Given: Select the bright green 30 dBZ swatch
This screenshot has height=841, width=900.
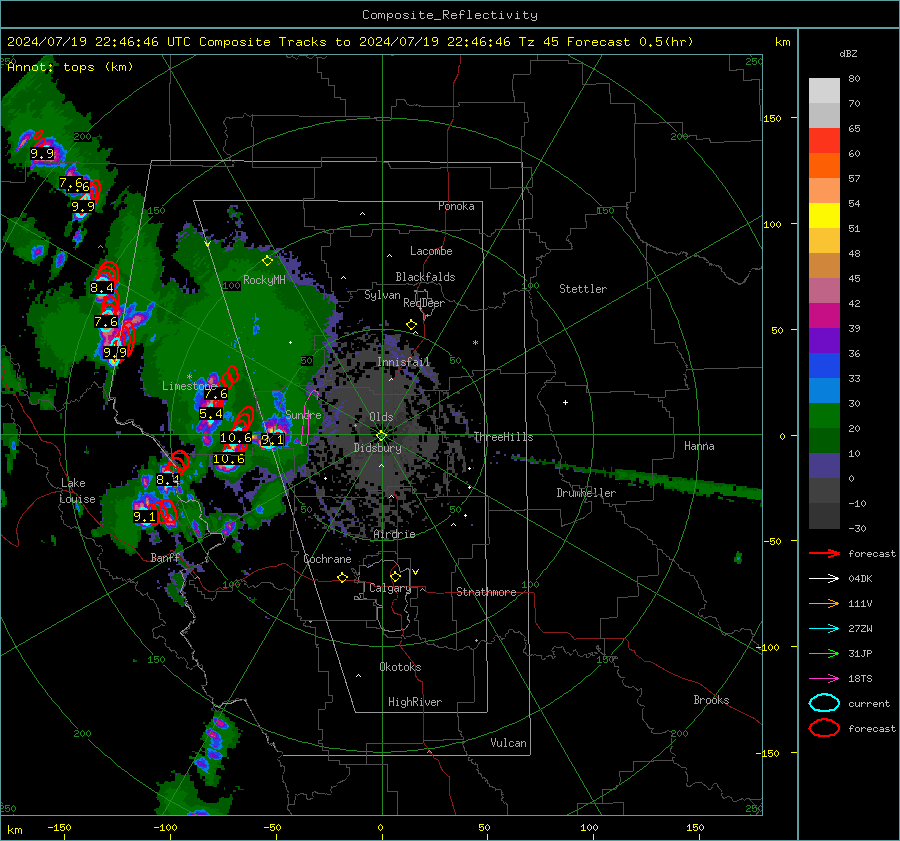Looking at the screenshot, I should [x=824, y=416].
